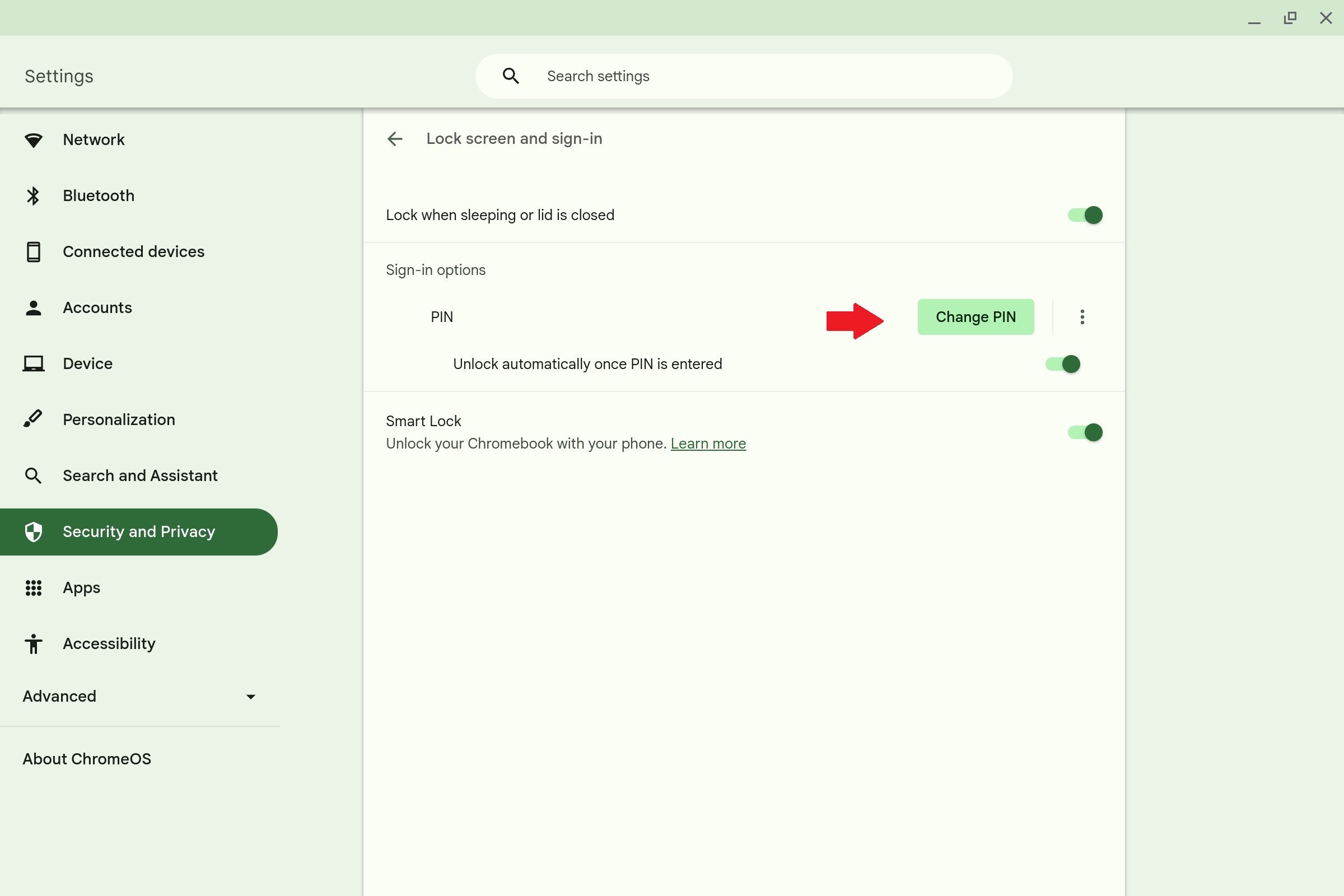Select the Apps grid icon in sidebar
The height and width of the screenshot is (896, 1344).
pos(34,587)
